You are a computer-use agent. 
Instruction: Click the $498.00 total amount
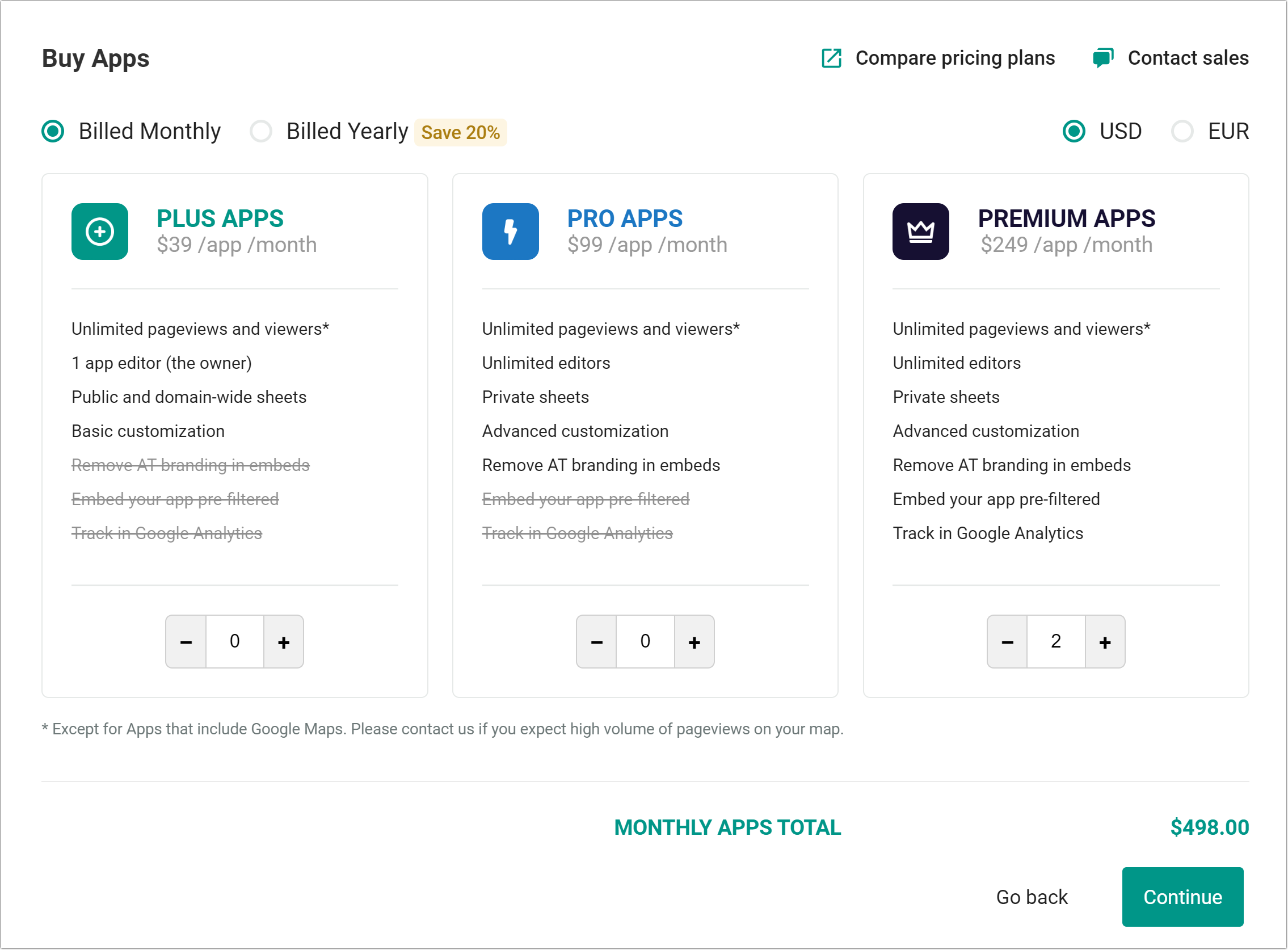(x=1210, y=827)
